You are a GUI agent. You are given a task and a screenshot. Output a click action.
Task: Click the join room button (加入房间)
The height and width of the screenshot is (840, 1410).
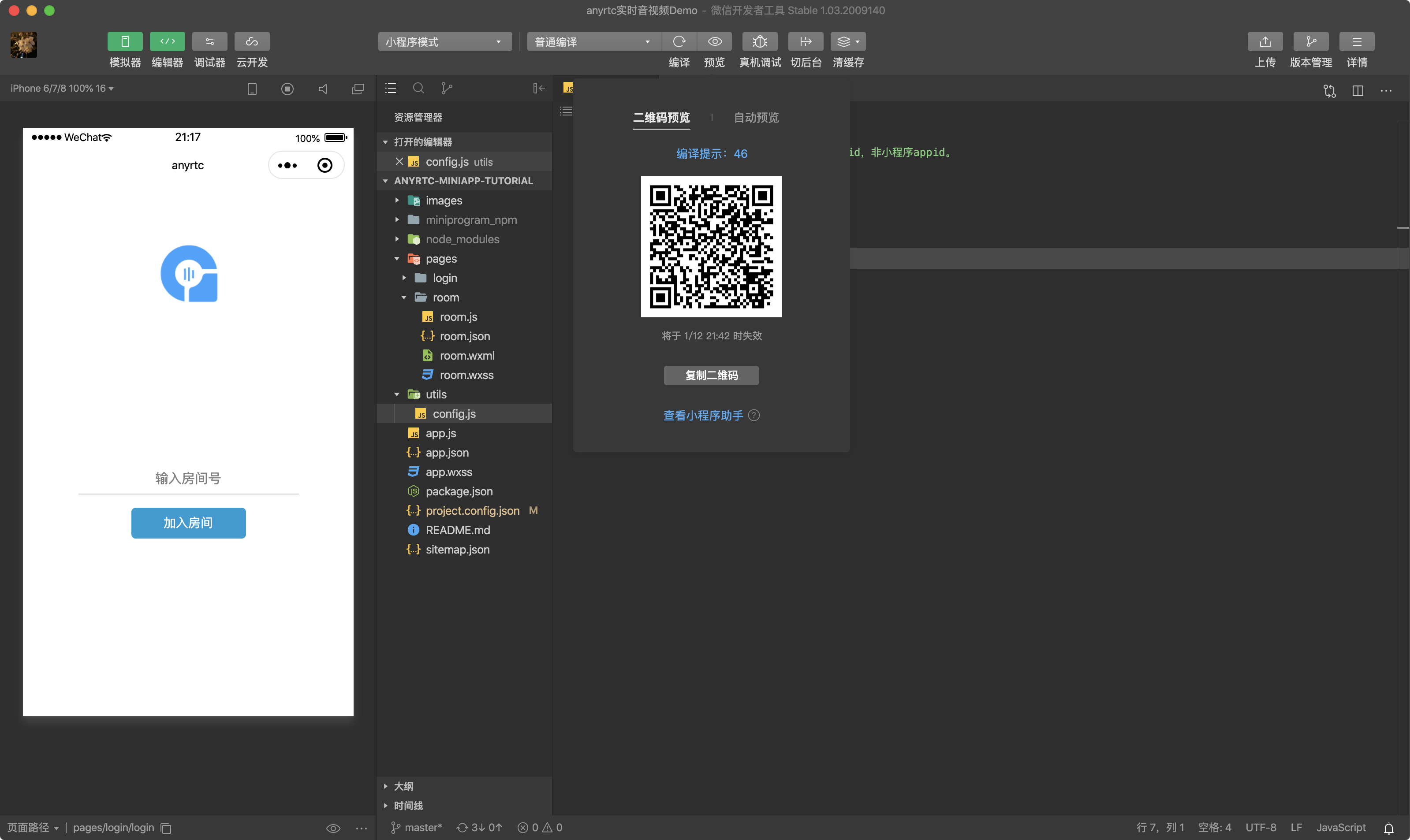188,523
